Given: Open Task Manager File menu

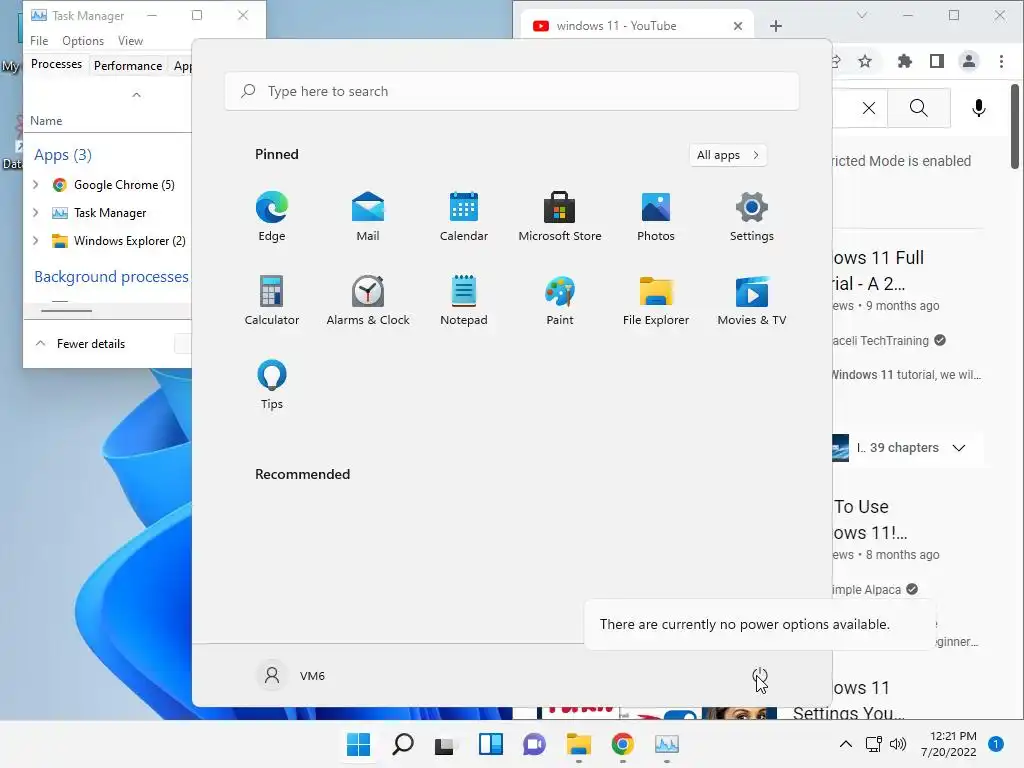Looking at the screenshot, I should pyautogui.click(x=39, y=40).
